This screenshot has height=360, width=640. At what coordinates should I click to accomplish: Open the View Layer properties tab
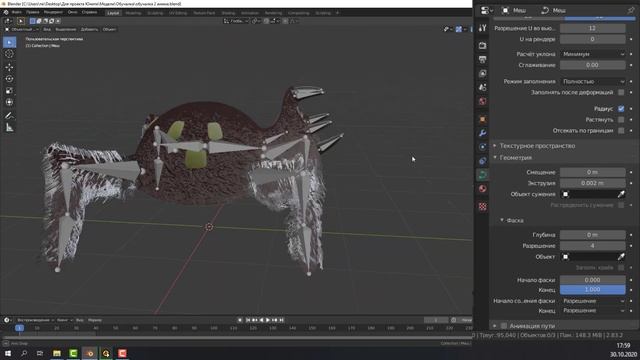(x=482, y=73)
